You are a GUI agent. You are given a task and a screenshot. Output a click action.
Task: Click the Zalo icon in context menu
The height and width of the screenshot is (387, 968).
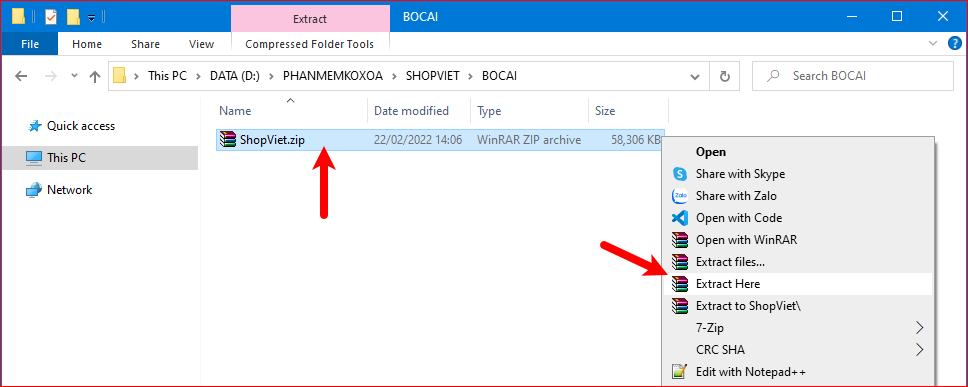(680, 196)
